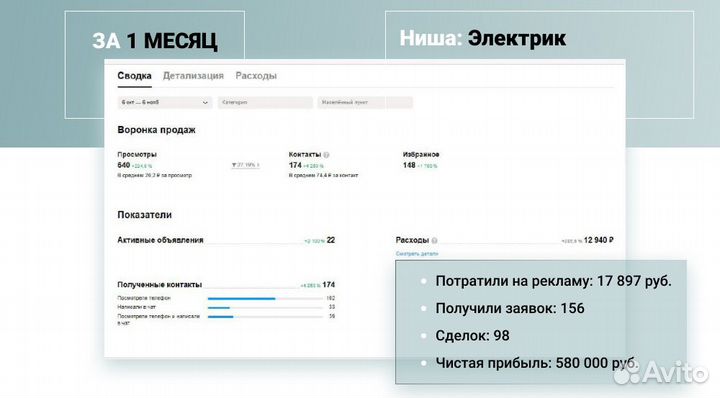This screenshot has width=720, height=398.
Task: Click the Написали в чат progress bar
Action: [x=265, y=308]
